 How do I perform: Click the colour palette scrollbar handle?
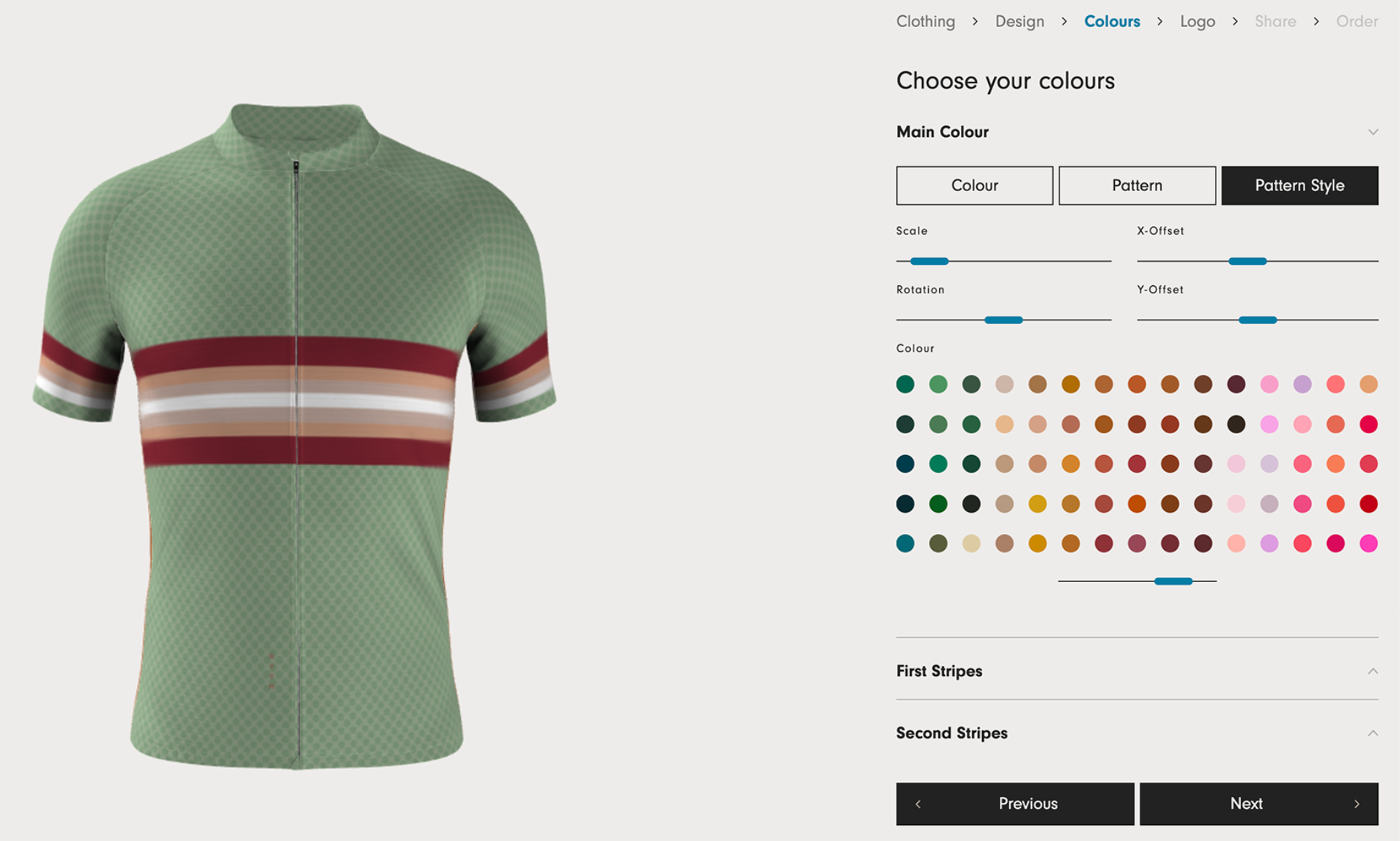pos(1172,581)
